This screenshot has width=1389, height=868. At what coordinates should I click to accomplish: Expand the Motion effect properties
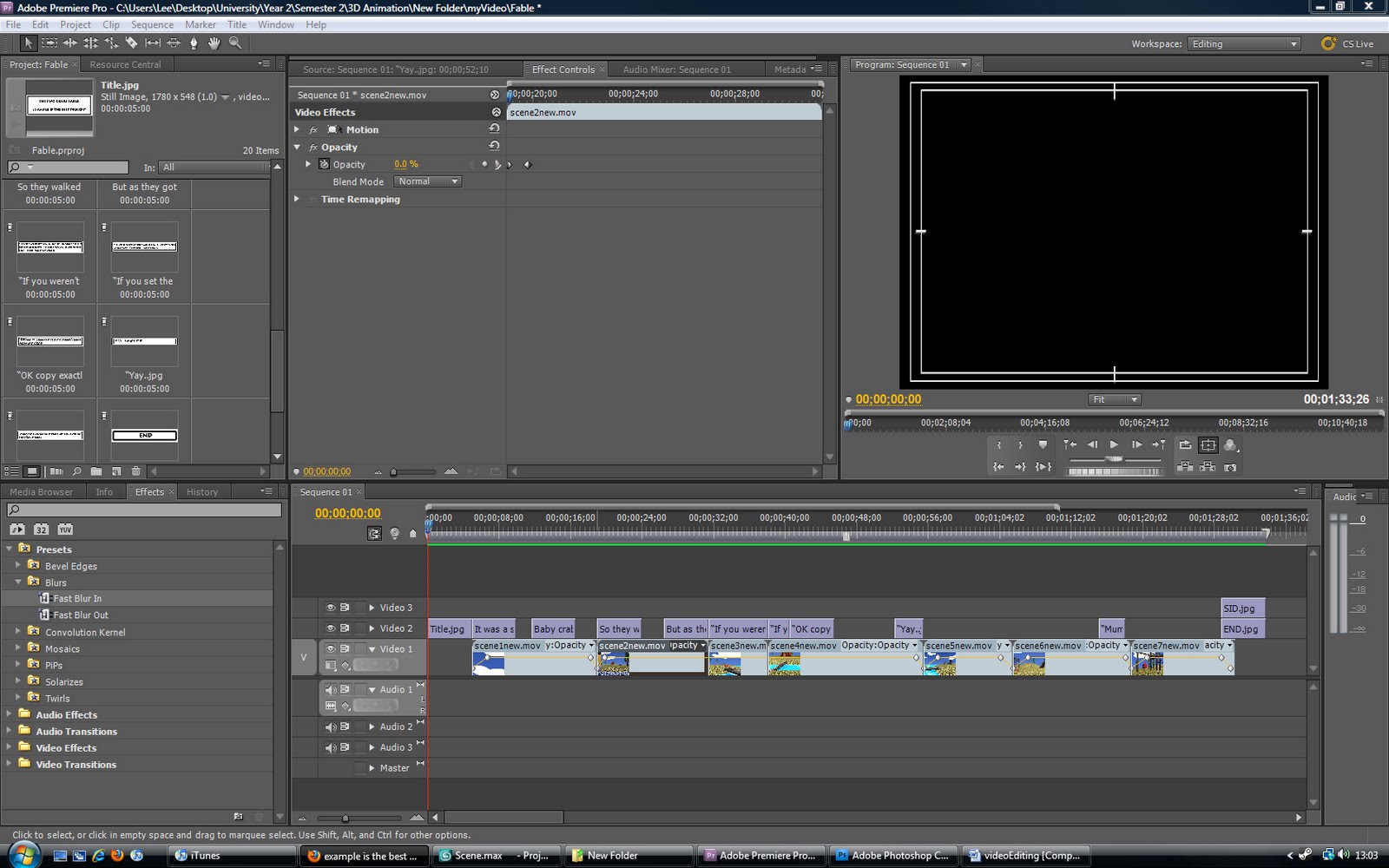(x=297, y=129)
